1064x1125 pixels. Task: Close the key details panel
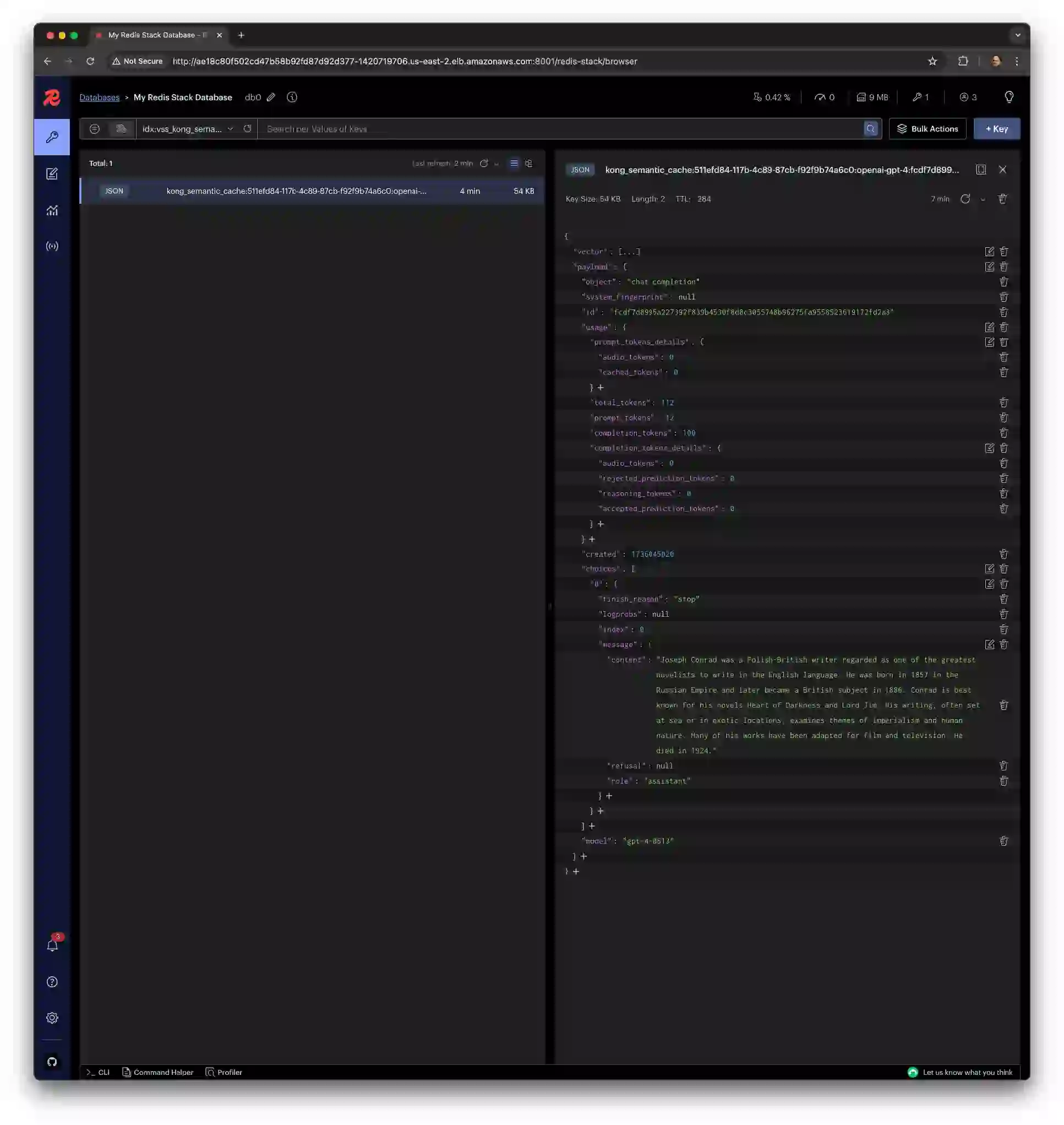1002,170
